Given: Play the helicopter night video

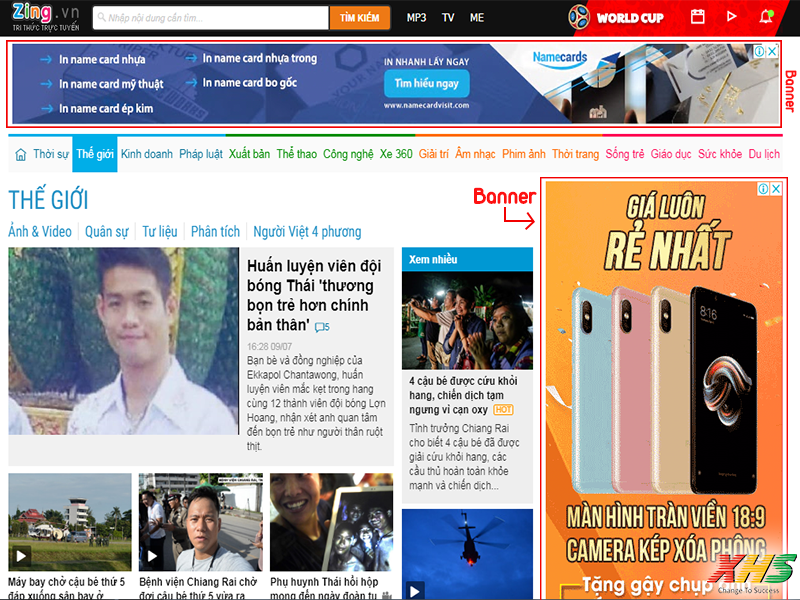Looking at the screenshot, I should tap(415, 591).
